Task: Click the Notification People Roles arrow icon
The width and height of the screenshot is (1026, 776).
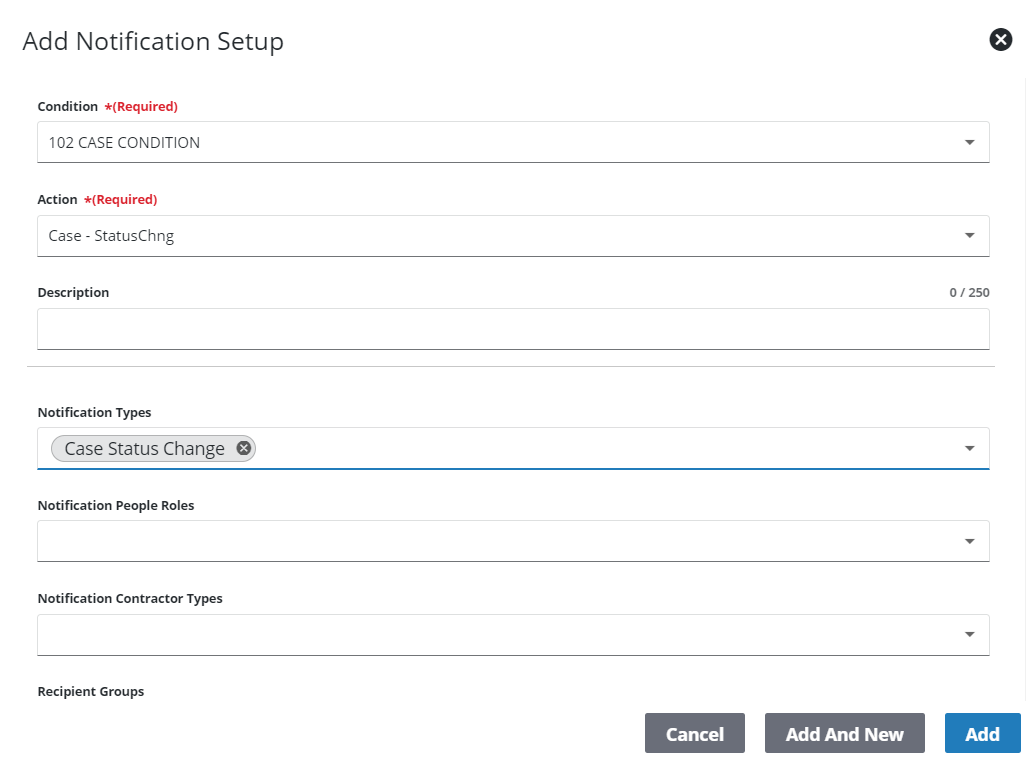Action: point(968,541)
